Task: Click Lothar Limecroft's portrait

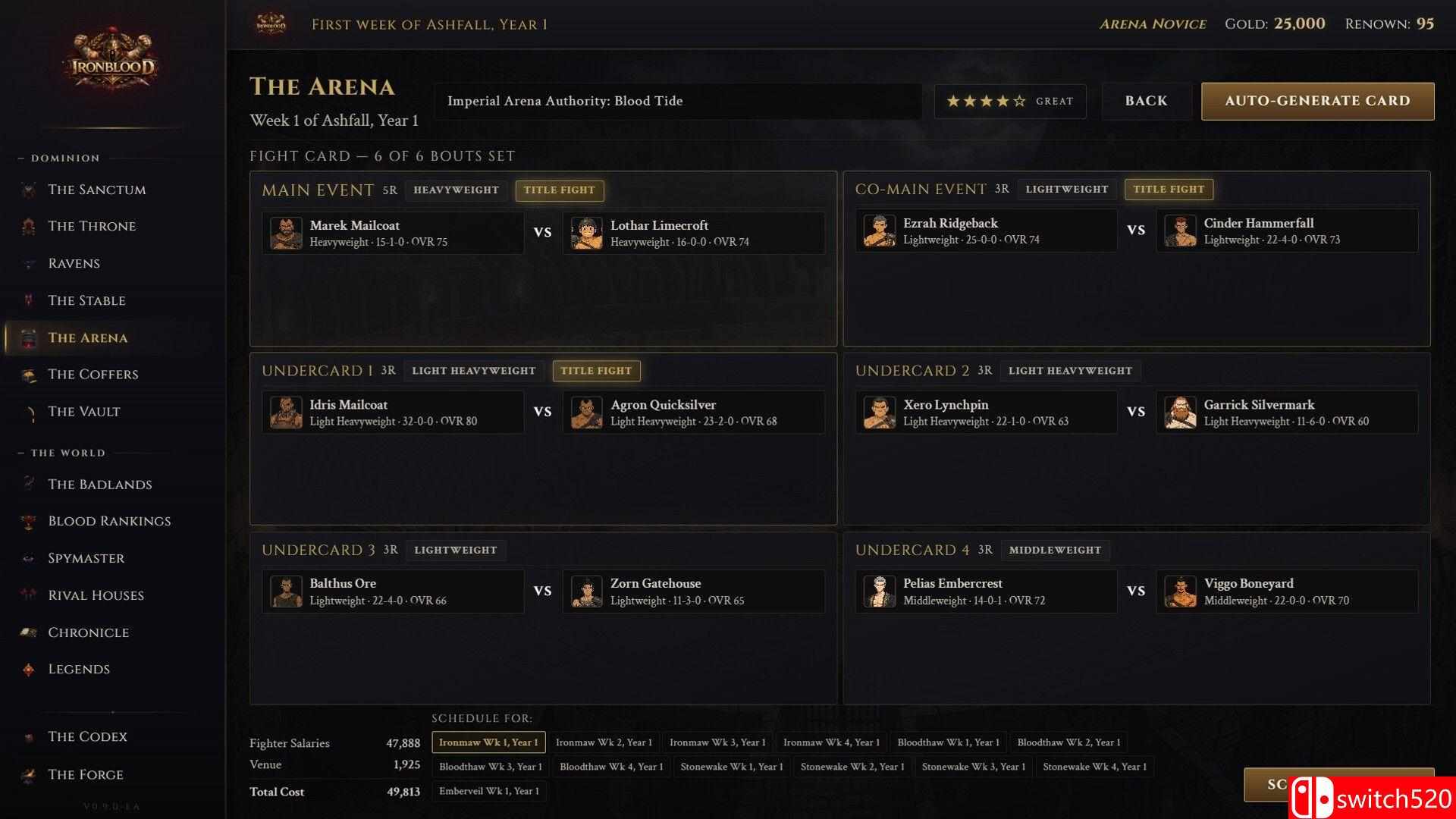Action: [587, 233]
